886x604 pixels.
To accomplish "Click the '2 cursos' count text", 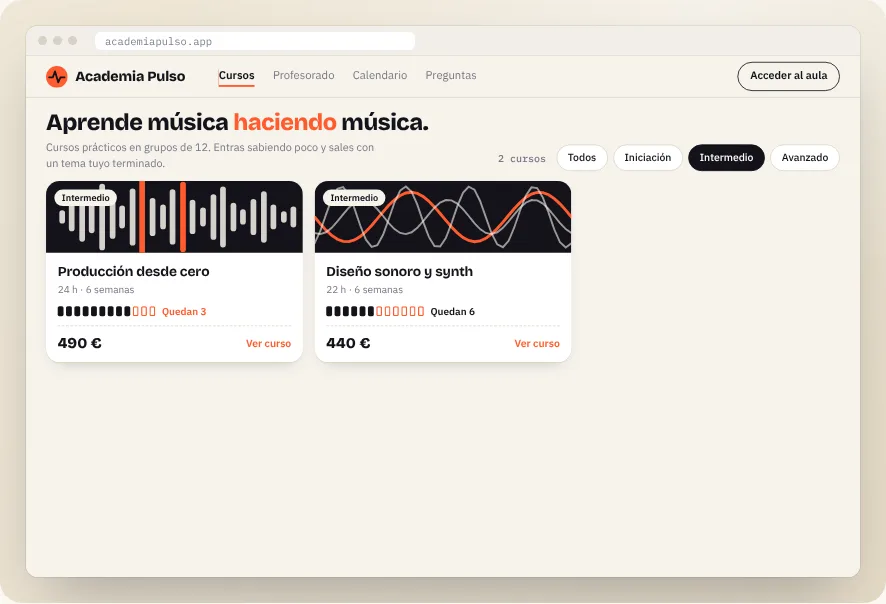I will click(x=522, y=159).
